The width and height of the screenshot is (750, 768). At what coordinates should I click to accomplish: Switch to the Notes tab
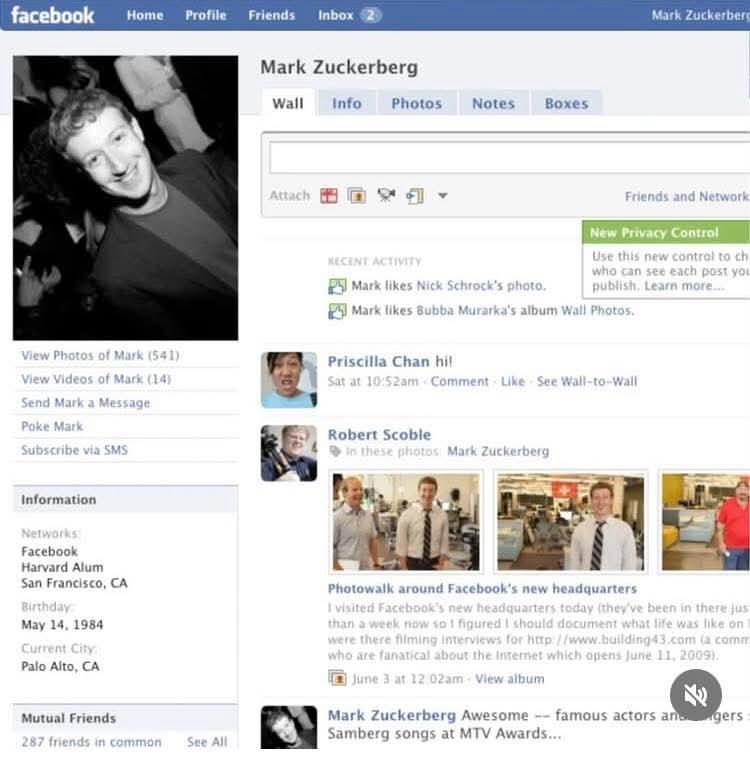(x=493, y=103)
